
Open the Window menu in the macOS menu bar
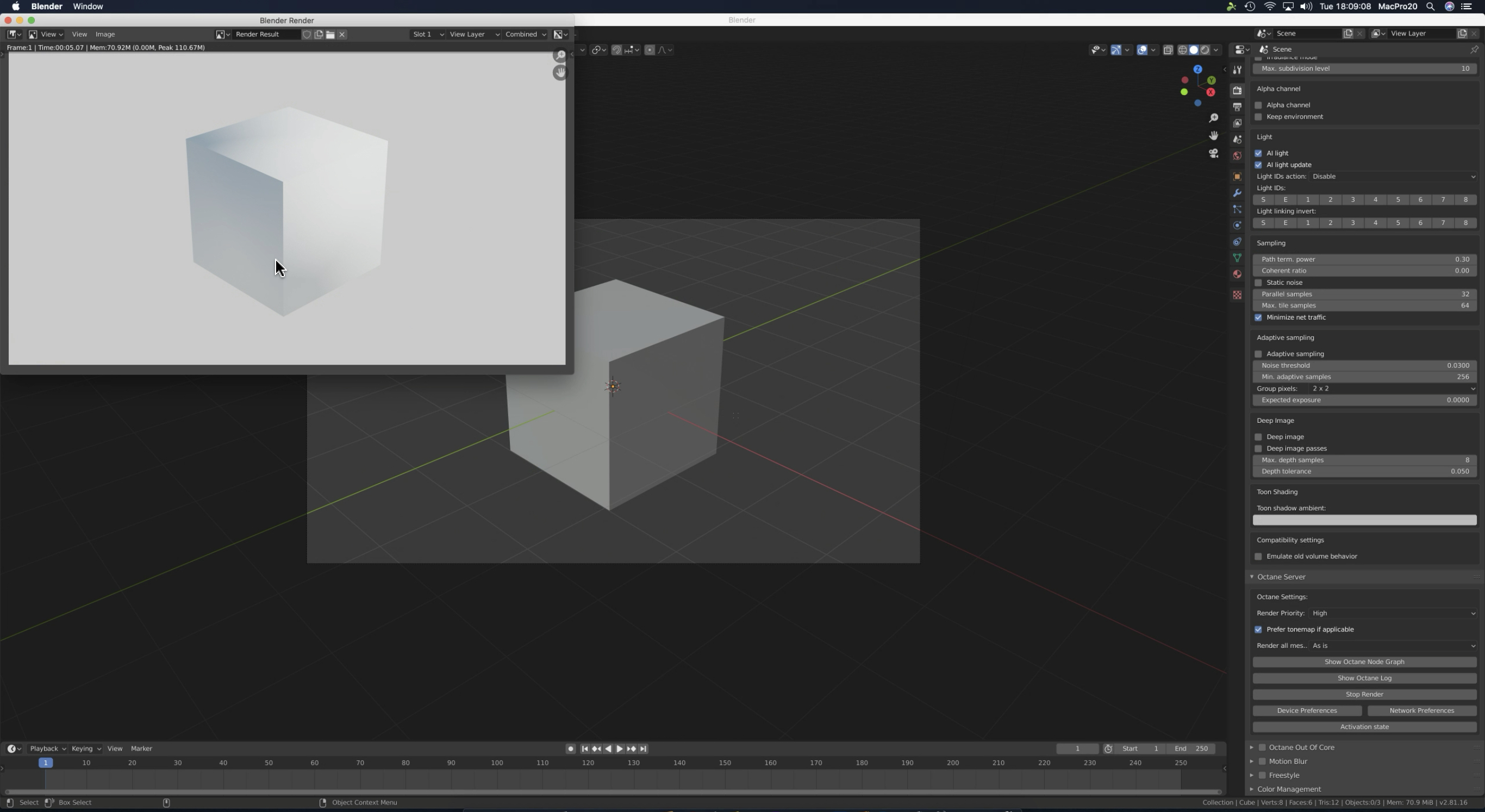(x=88, y=7)
